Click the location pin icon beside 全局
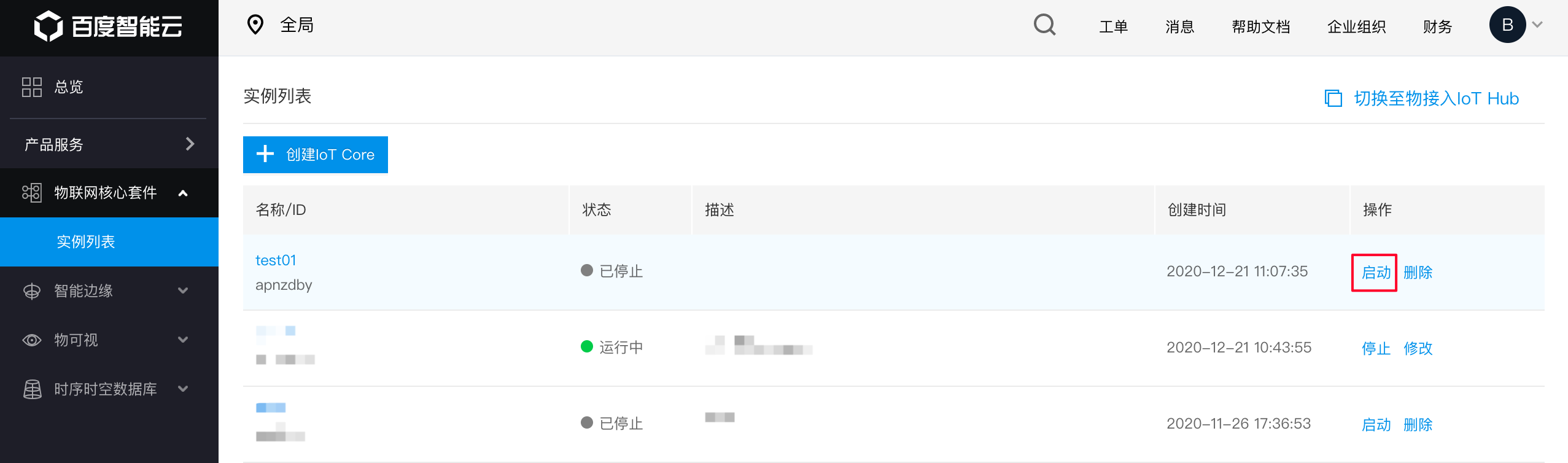Image resolution: width=1568 pixels, height=463 pixels. coord(255,25)
